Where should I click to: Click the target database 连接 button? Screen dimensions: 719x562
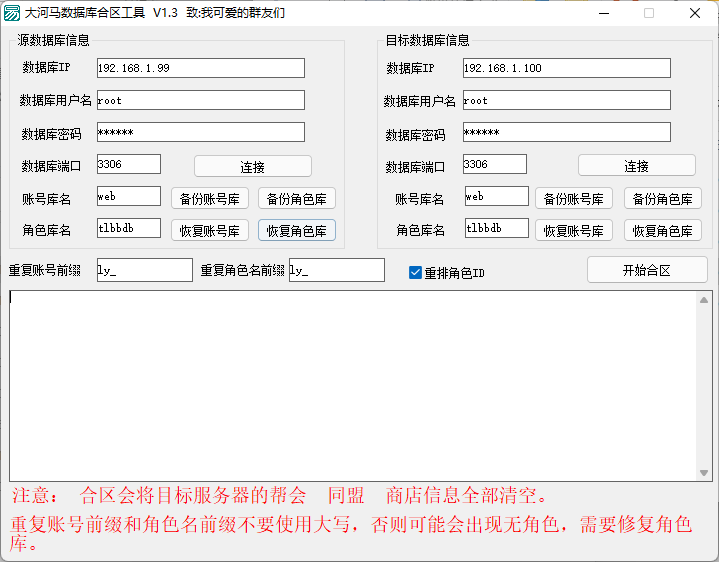click(x=636, y=166)
